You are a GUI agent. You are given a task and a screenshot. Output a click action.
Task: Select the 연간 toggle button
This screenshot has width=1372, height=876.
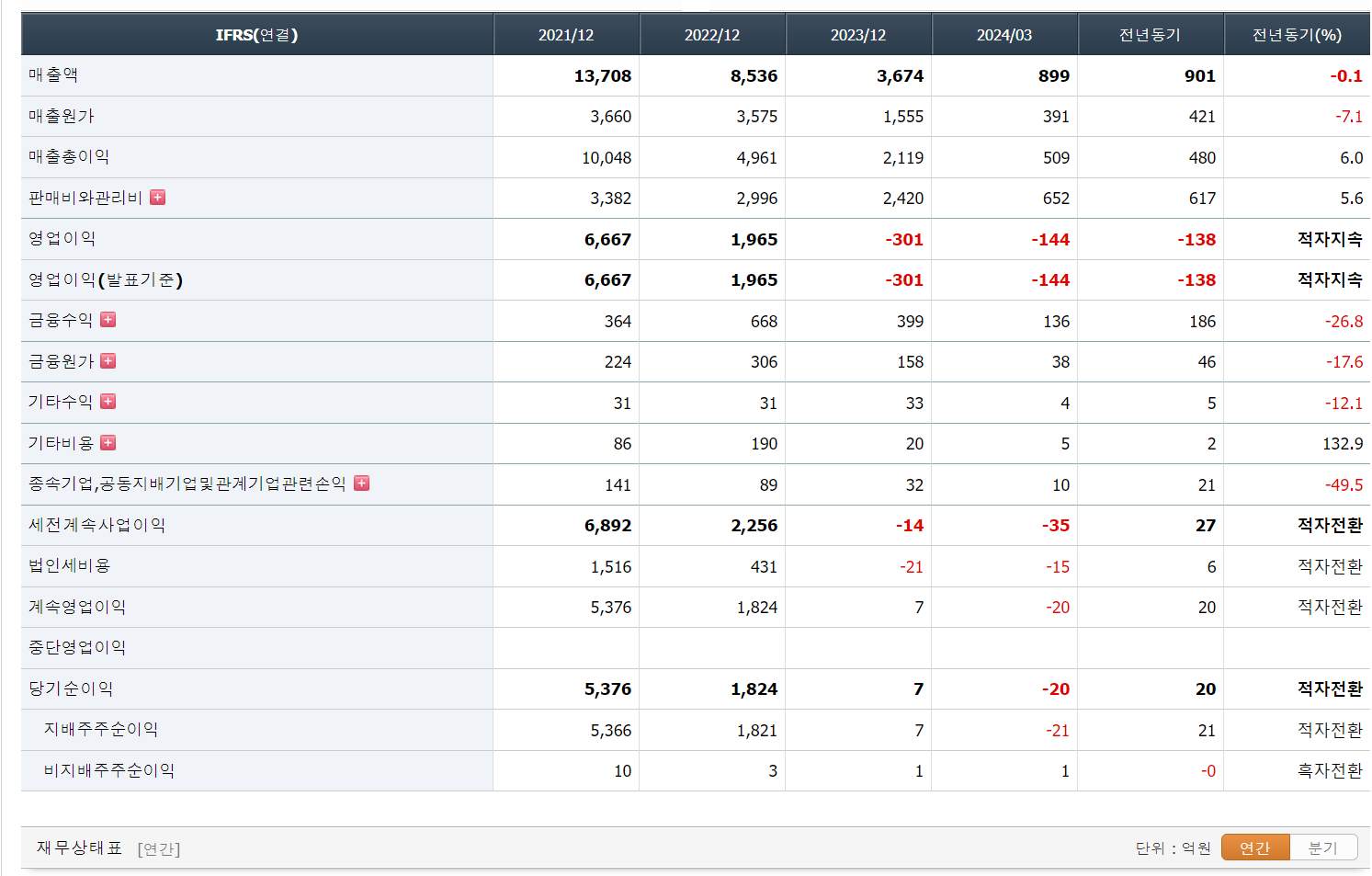(x=1255, y=848)
